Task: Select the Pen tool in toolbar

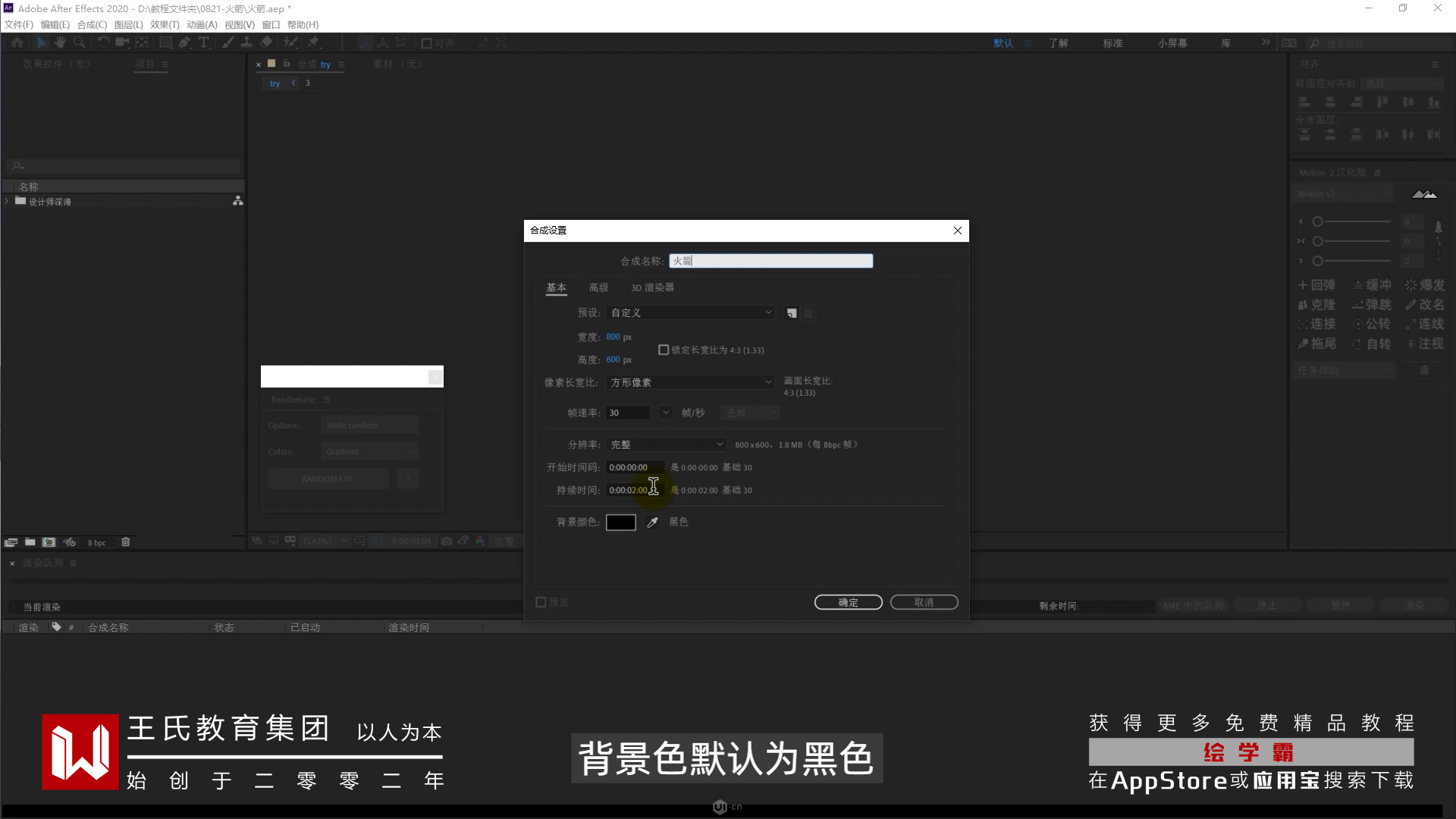Action: click(184, 43)
